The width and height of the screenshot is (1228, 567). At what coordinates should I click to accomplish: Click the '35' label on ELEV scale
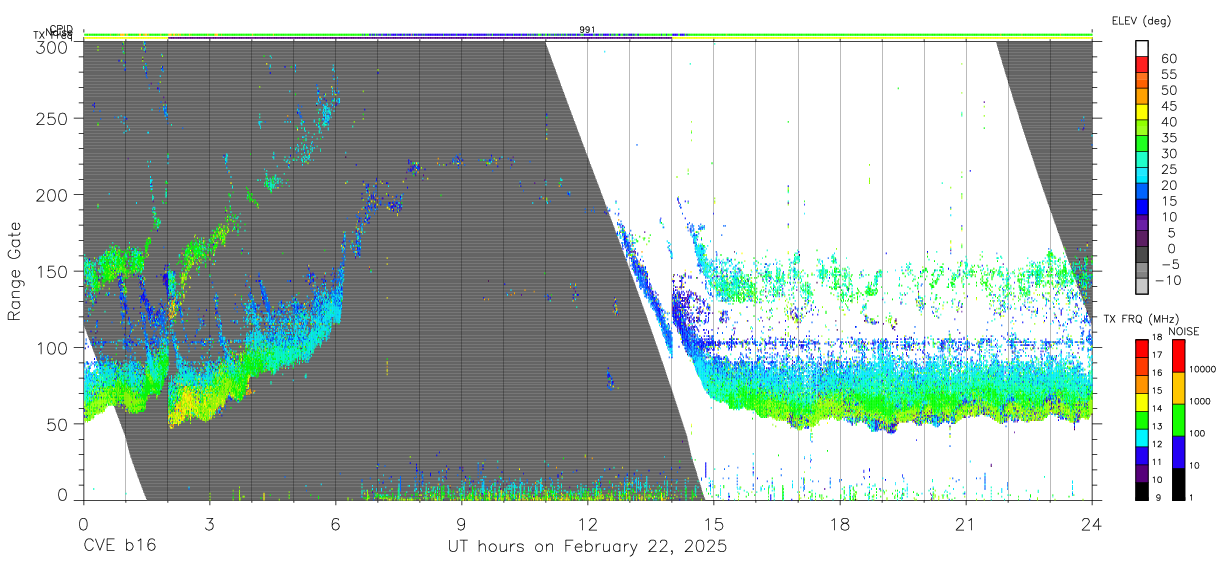tap(1168, 138)
